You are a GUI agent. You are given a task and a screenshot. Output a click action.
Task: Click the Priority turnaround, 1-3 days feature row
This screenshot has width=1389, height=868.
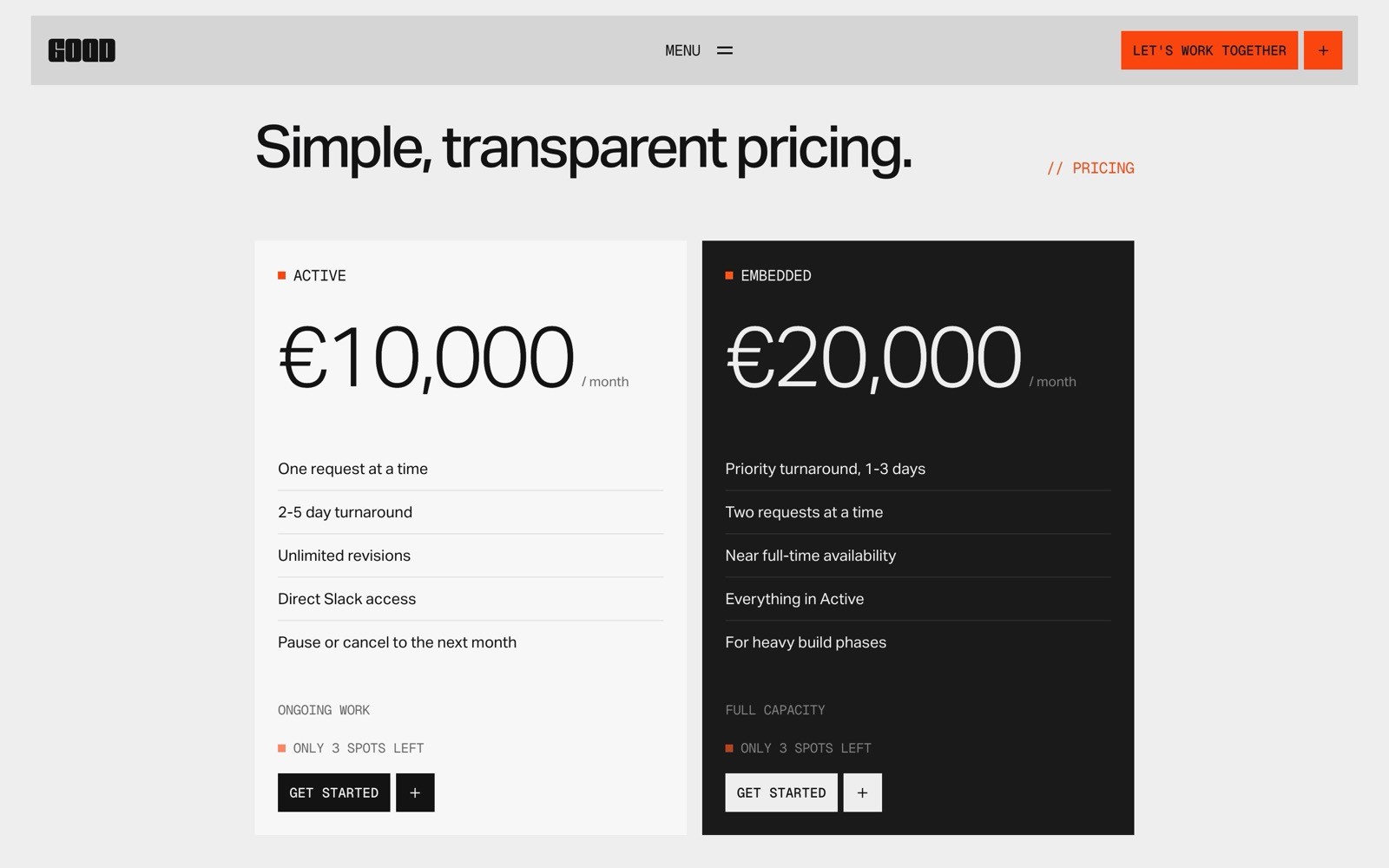(x=825, y=469)
